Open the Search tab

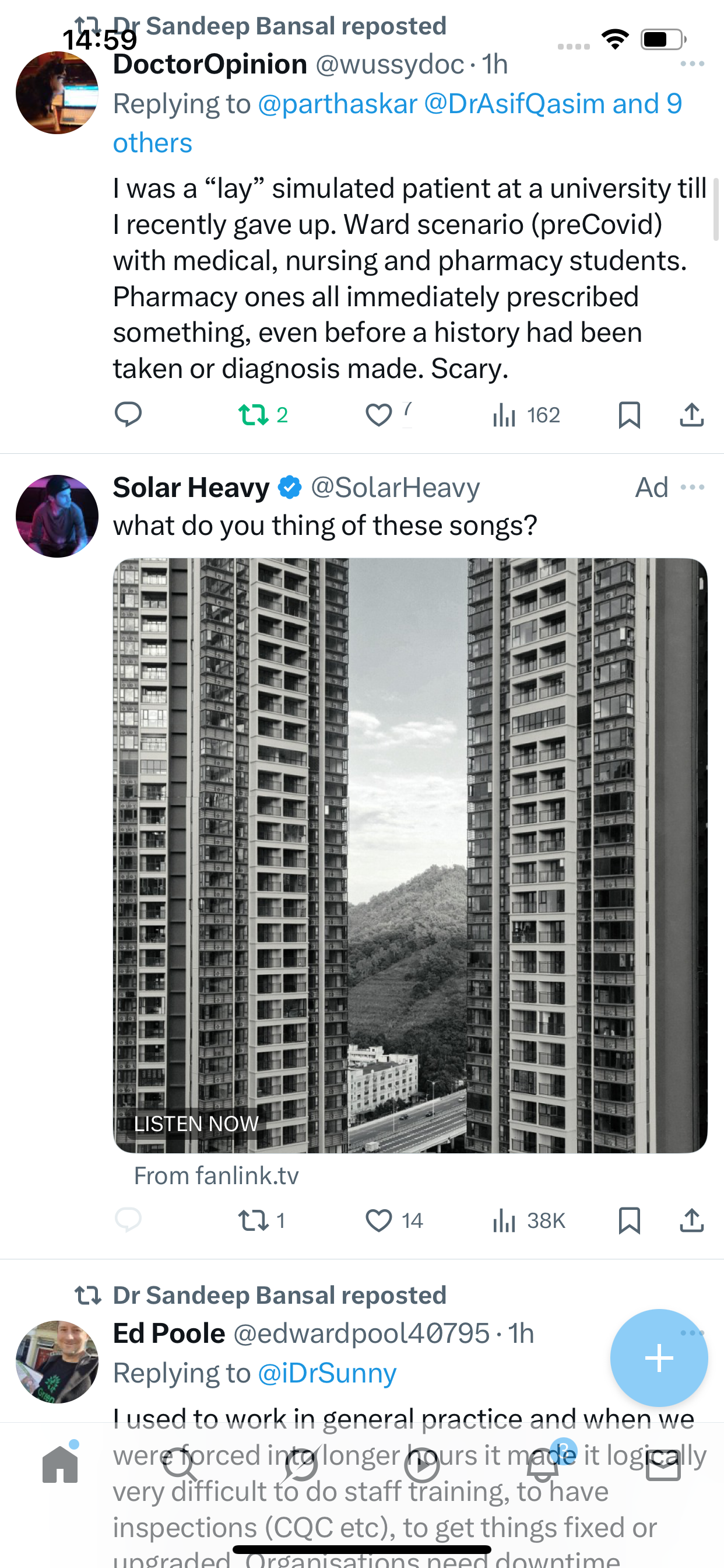[181, 1466]
